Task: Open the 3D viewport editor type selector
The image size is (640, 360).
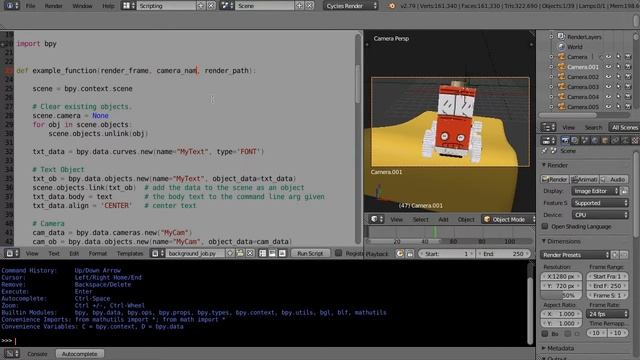Action: [376, 219]
